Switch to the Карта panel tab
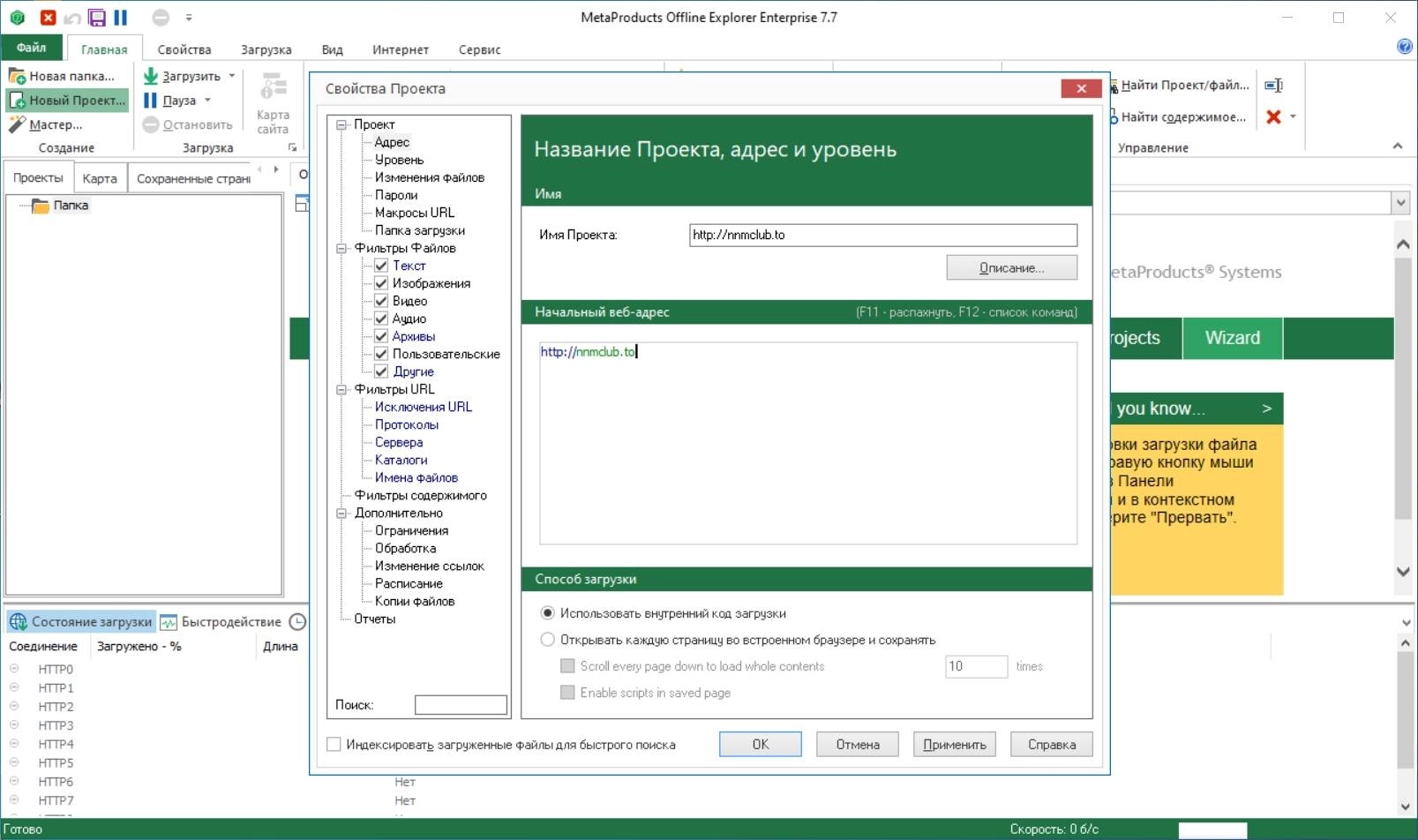The height and width of the screenshot is (840, 1418). [100, 178]
